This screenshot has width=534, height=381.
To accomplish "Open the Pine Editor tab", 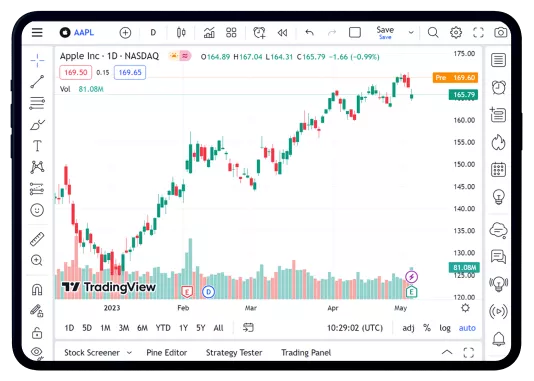I will point(167,353).
